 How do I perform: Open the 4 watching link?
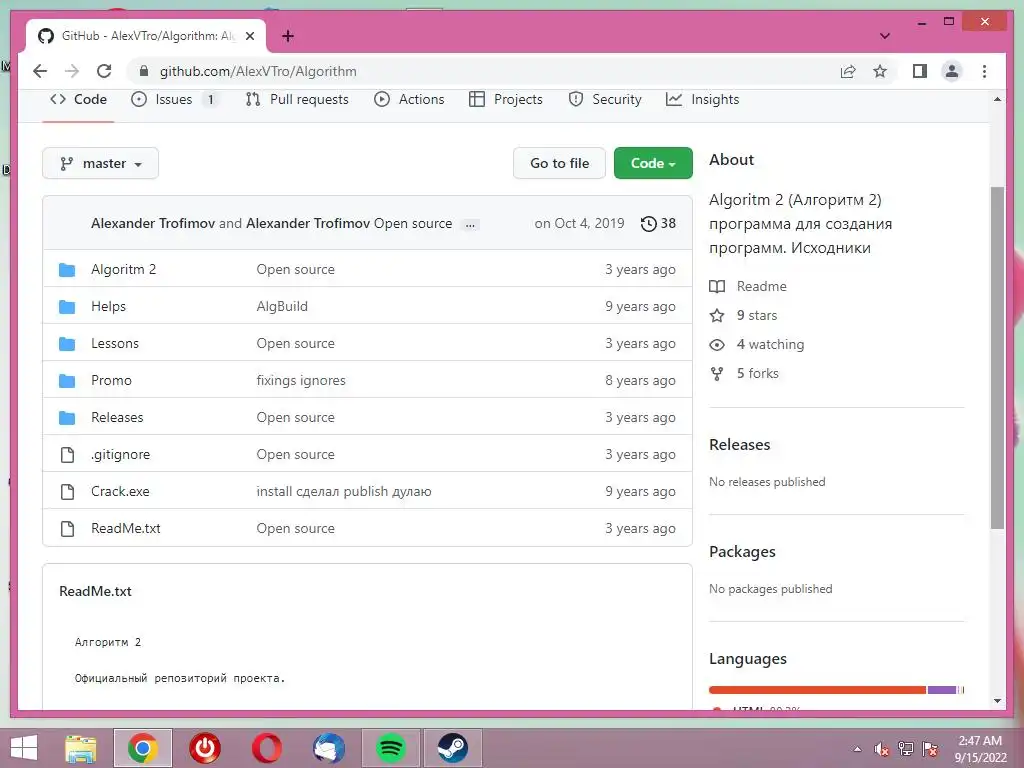click(771, 345)
